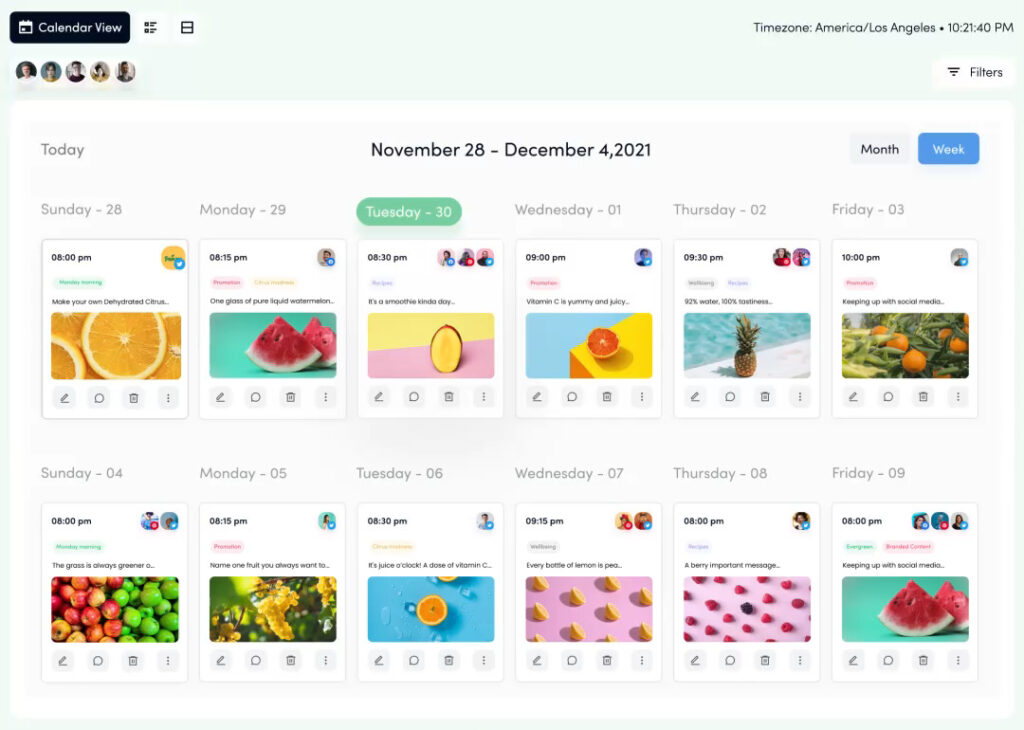This screenshot has height=730, width=1024.
Task: Select the Tuesday - 30 day pill
Action: point(409,212)
